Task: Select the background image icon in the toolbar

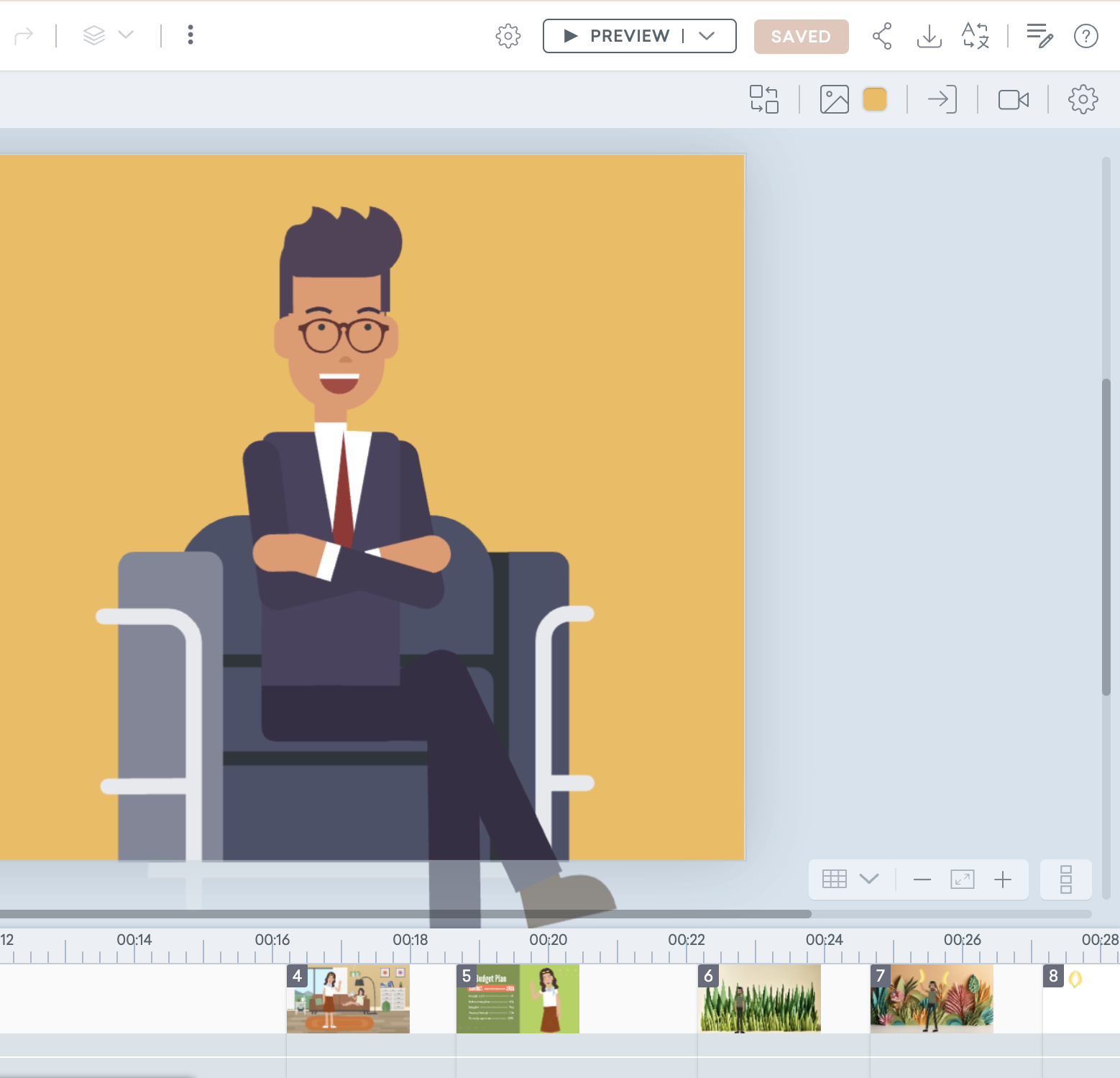Action: tap(835, 99)
